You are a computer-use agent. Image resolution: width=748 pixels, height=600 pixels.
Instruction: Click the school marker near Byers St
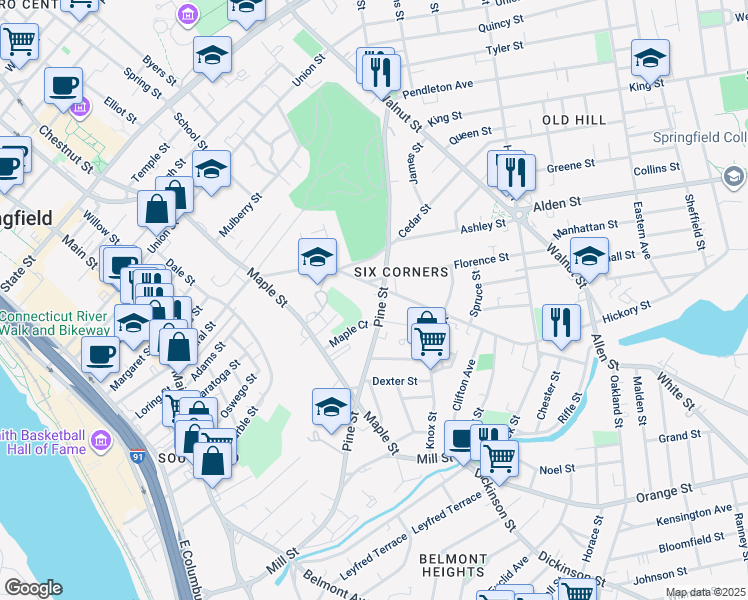[x=212, y=55]
